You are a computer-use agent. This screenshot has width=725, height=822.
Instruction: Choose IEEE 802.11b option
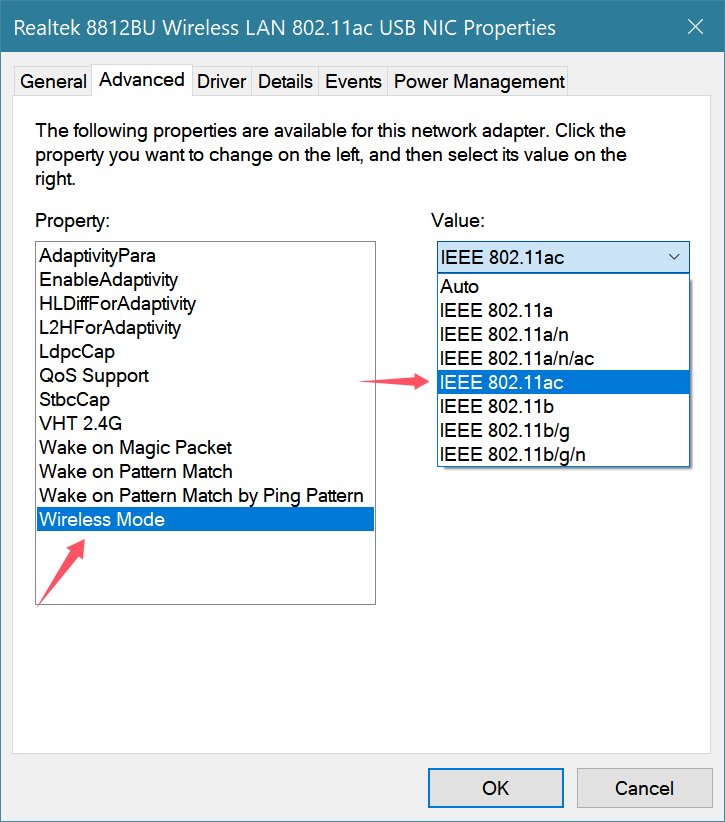click(563, 406)
